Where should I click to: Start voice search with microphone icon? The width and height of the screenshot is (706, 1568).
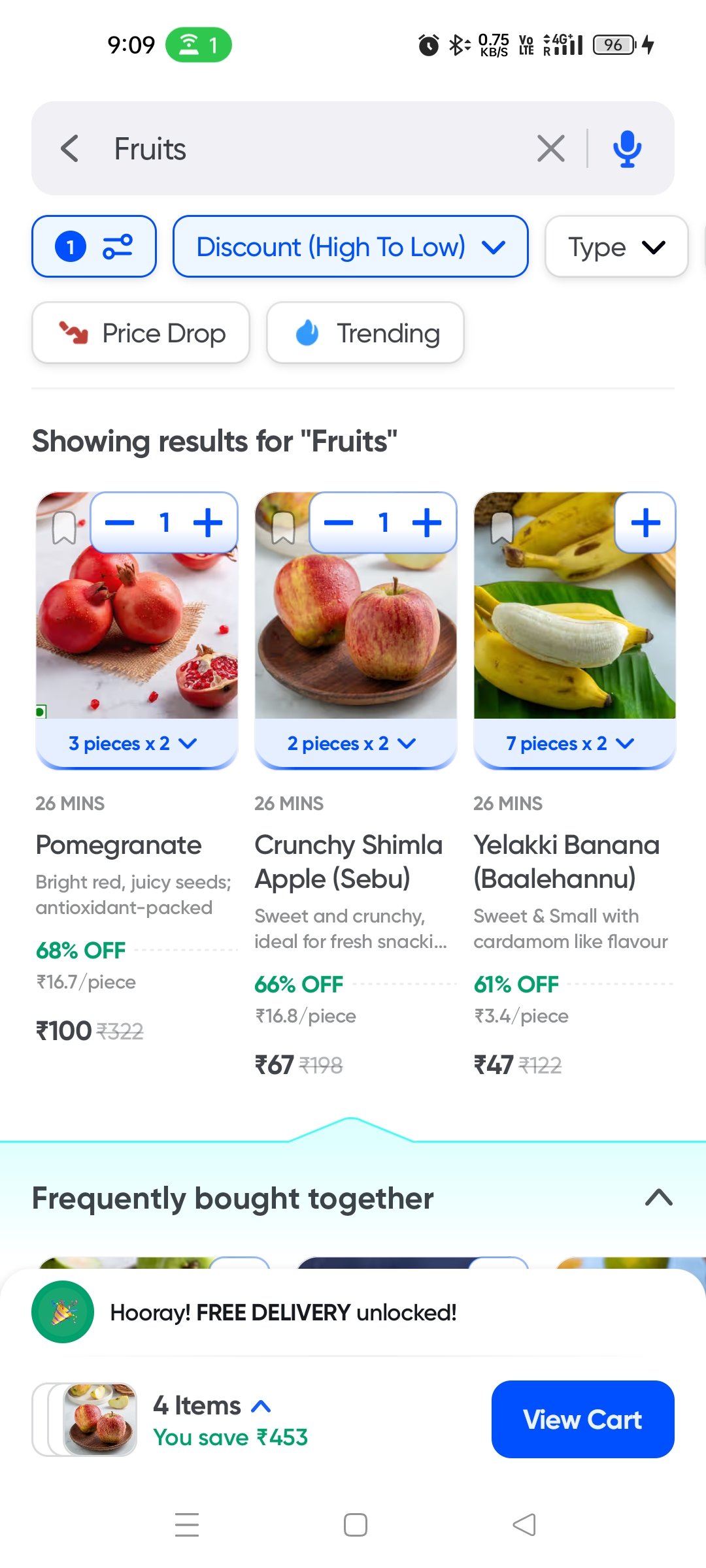(627, 148)
